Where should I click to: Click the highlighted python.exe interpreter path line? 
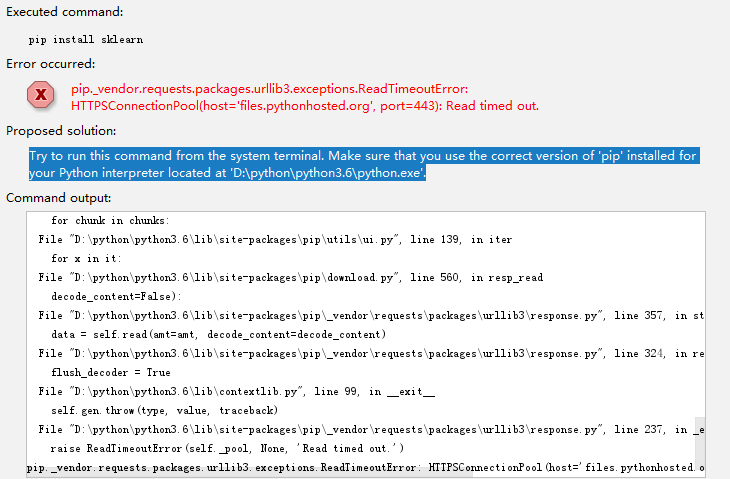tap(228, 173)
